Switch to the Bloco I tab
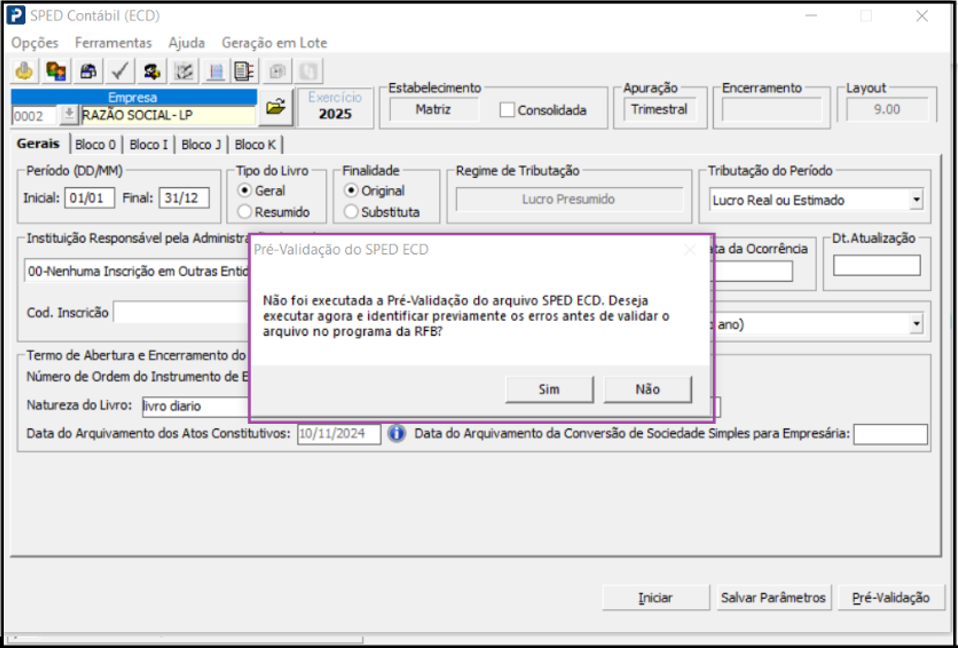The image size is (958, 649). click(x=148, y=145)
